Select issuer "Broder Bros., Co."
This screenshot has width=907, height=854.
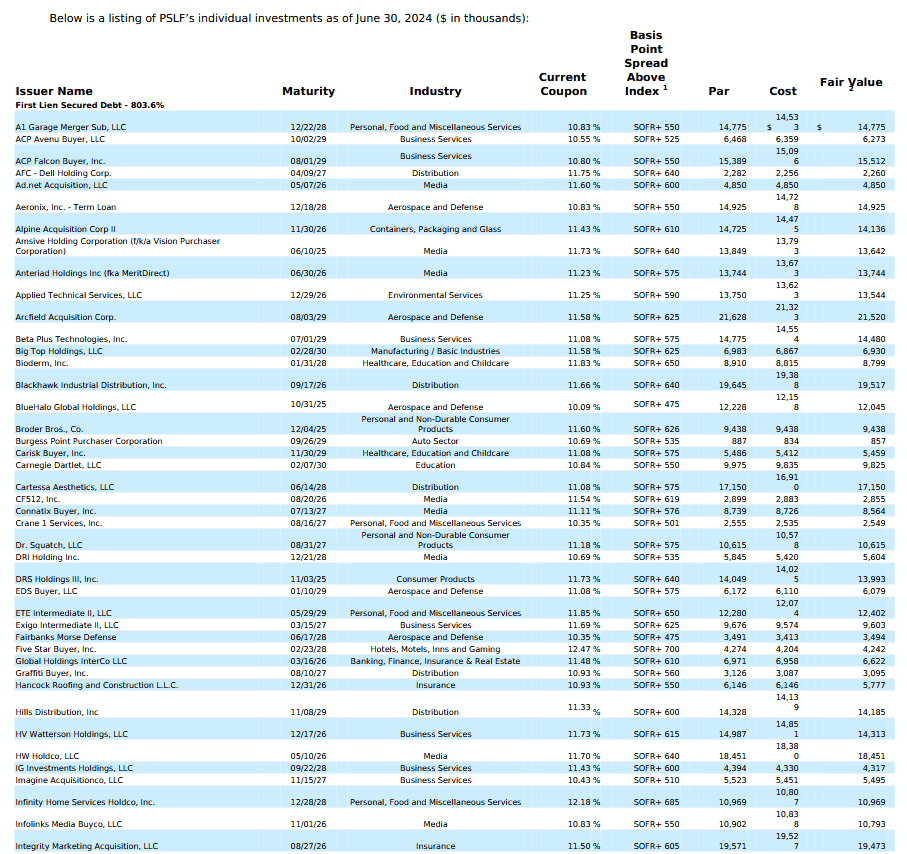pyautogui.click(x=49, y=430)
